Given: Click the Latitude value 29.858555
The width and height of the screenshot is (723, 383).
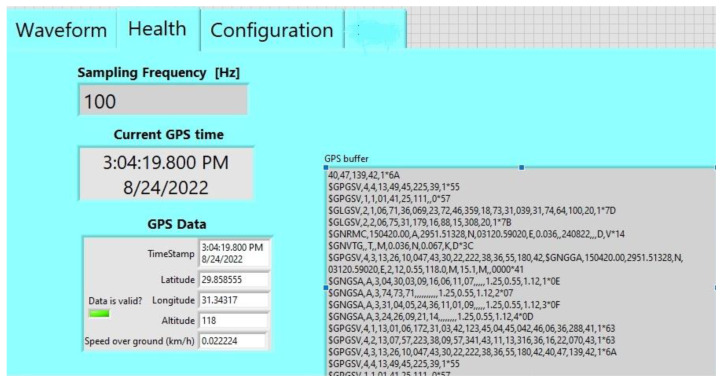Looking at the screenshot, I should 234,279.
